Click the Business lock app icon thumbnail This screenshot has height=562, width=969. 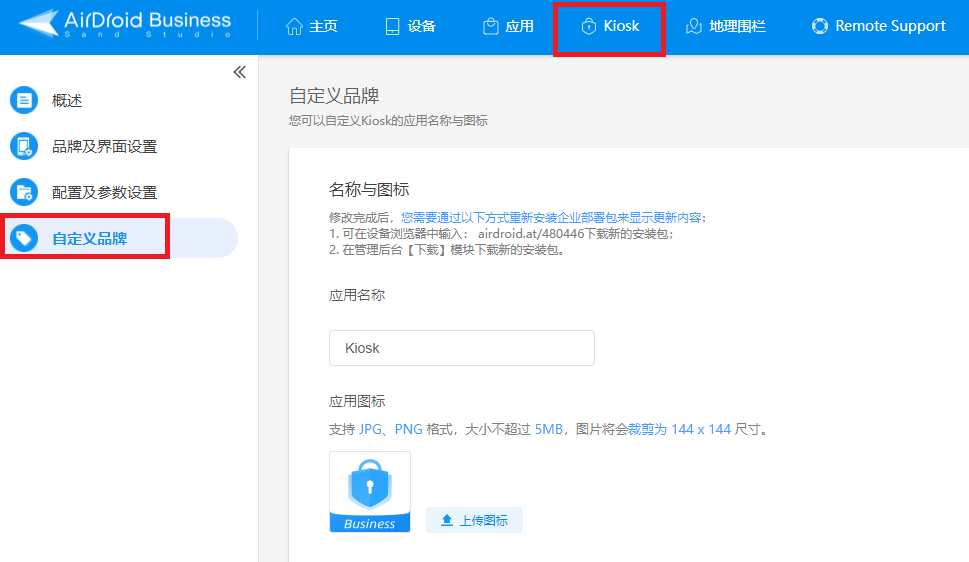pyautogui.click(x=370, y=492)
